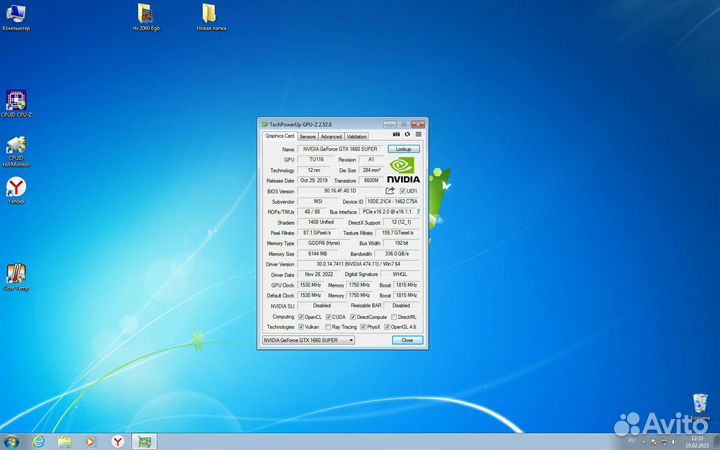Click the A1 revision value
The image size is (720, 450).
pos(371,159)
